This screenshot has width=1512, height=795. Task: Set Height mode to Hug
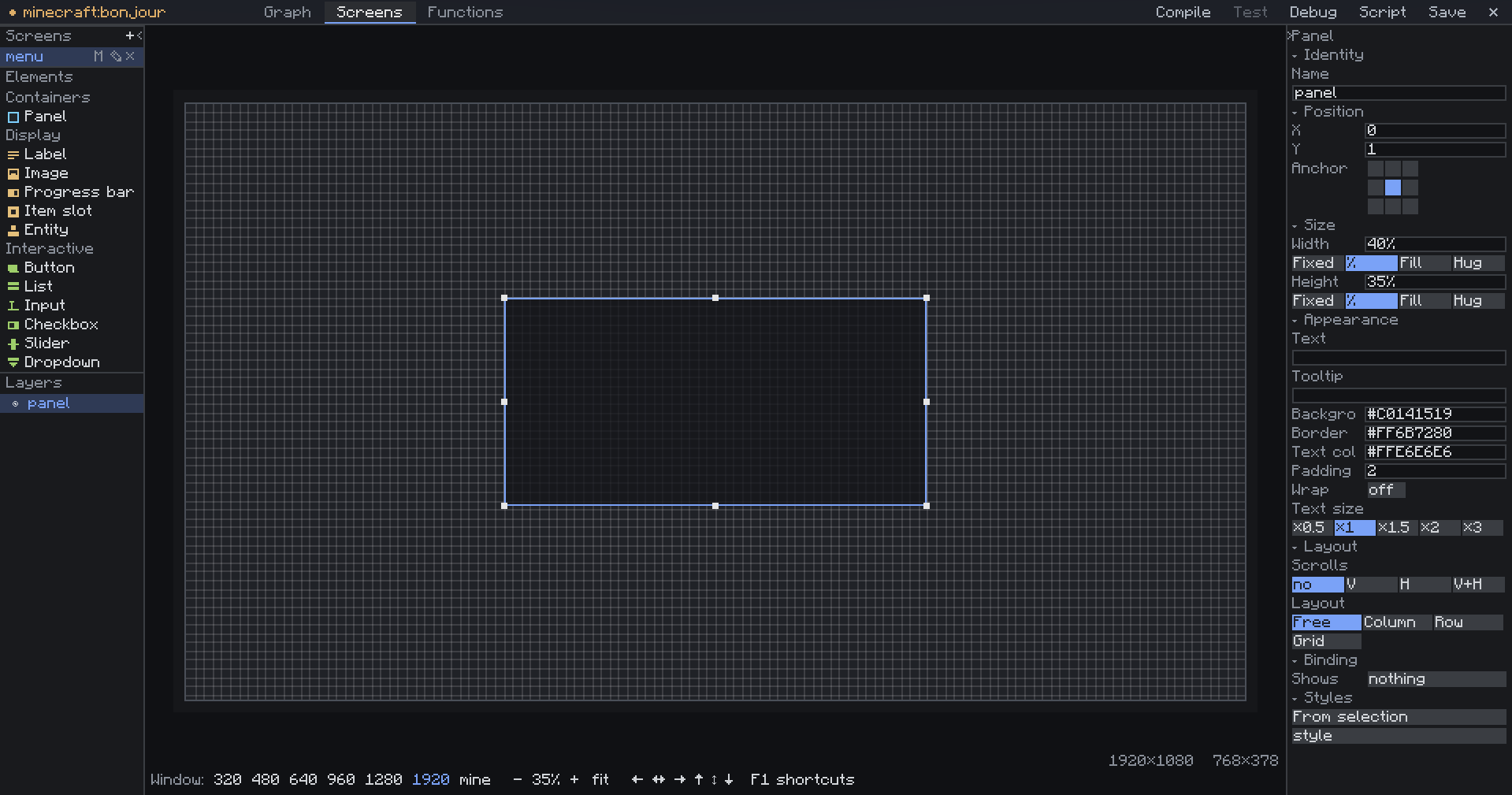[1478, 300]
